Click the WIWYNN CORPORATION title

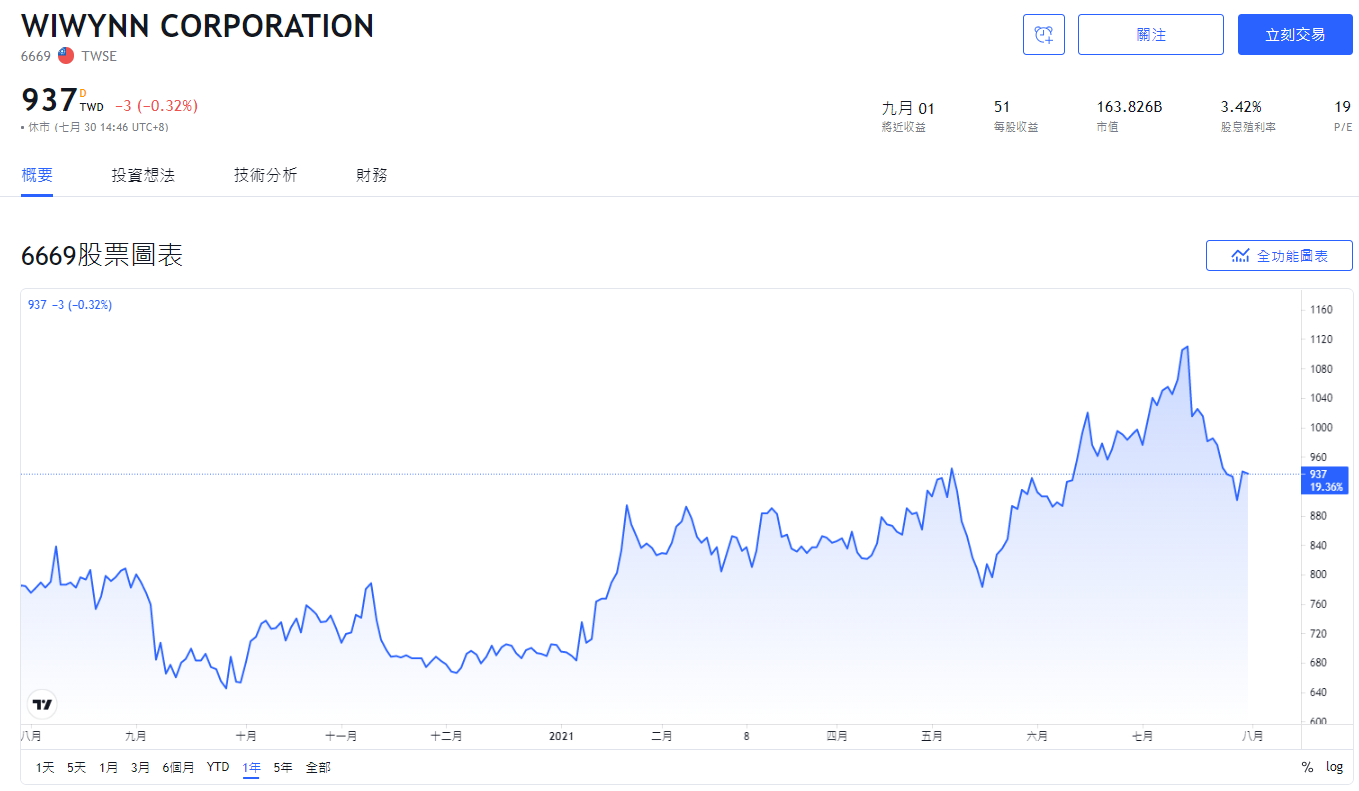pyautogui.click(x=197, y=26)
